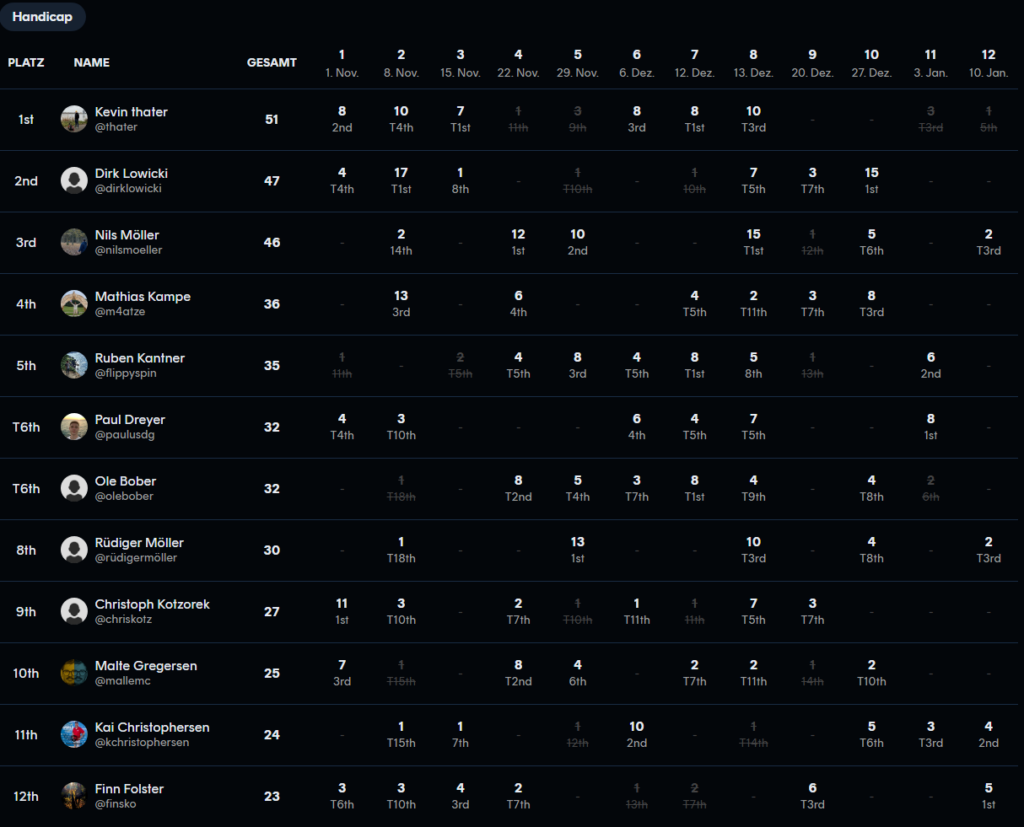The image size is (1024, 827).
Task: Click Mathias Kampe's avatar image
Action: tap(74, 304)
